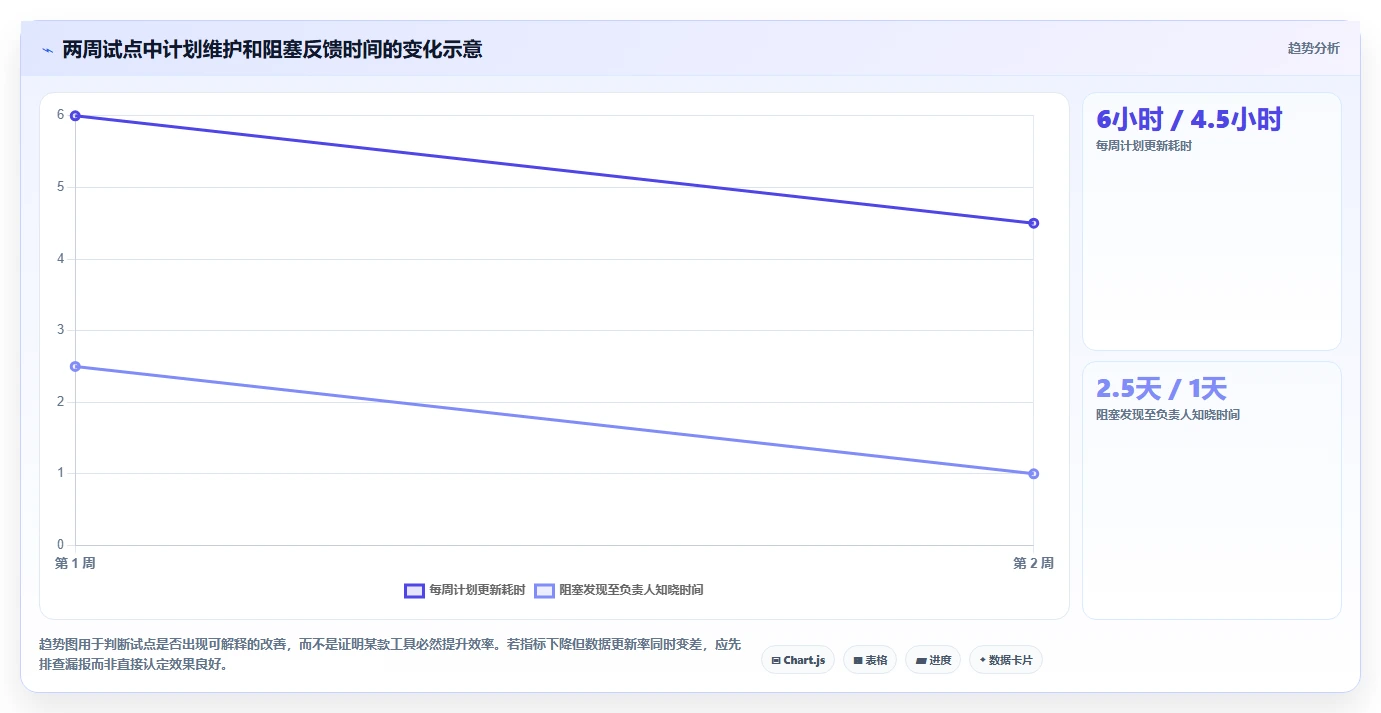The image size is (1381, 713).
Task: Toggle the 每周计划更新耗时 legend item
Action: pyautogui.click(x=465, y=590)
